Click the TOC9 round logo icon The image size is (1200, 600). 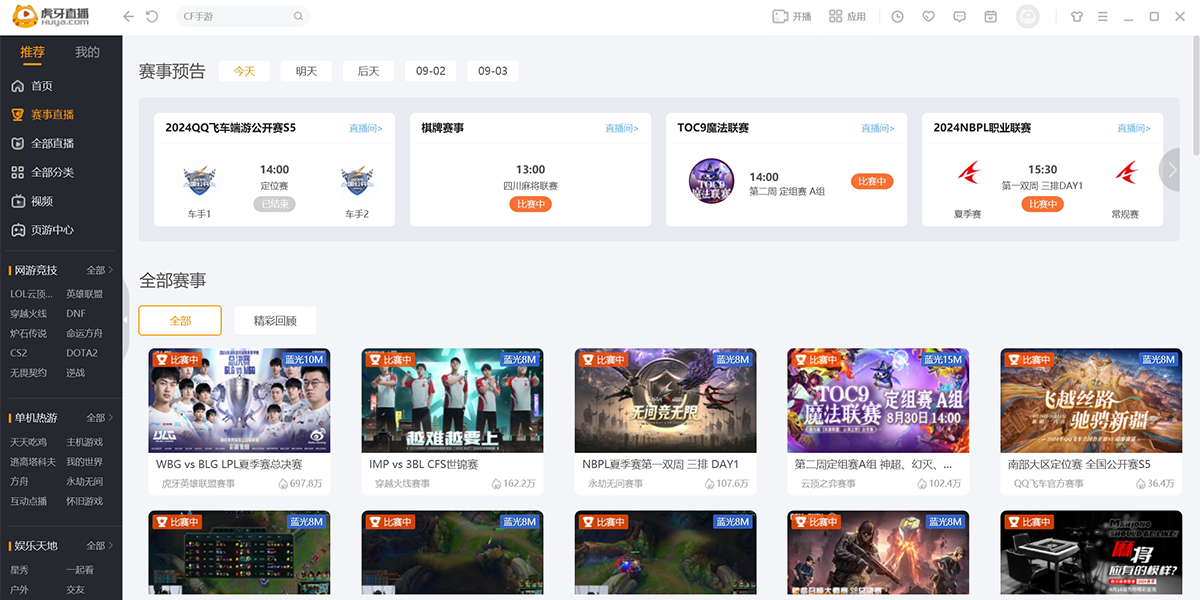click(x=711, y=181)
